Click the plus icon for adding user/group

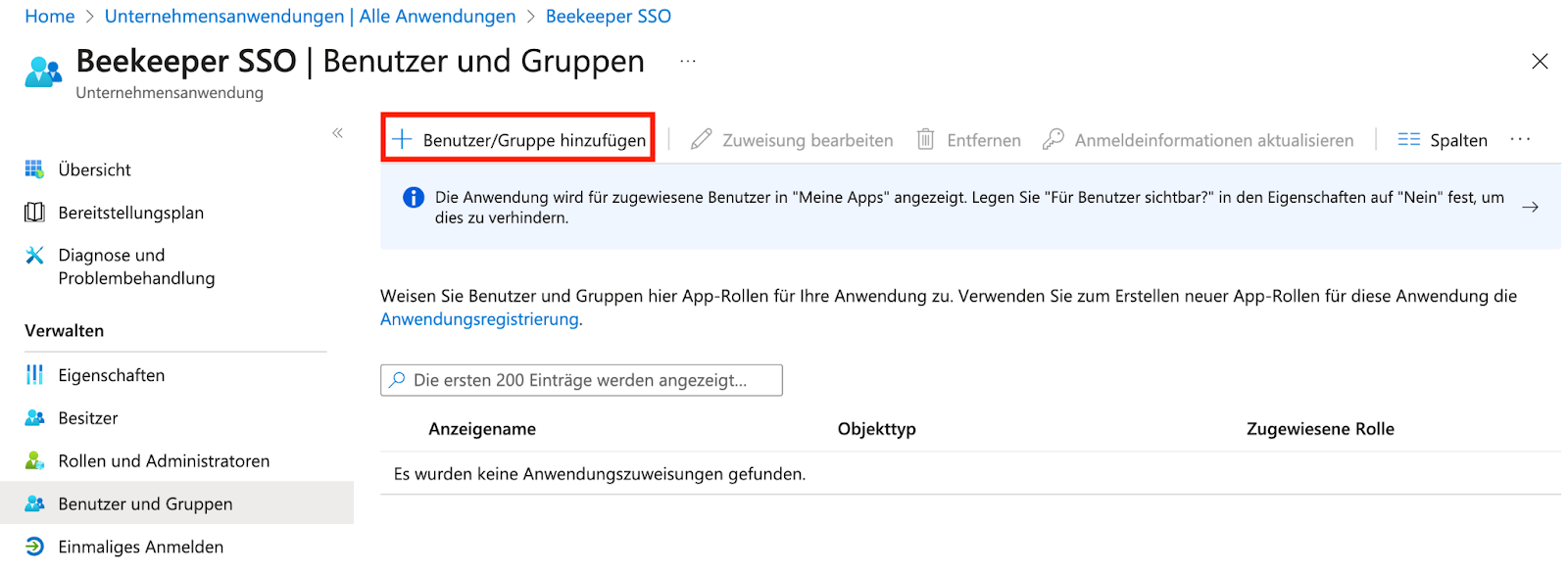(402, 139)
